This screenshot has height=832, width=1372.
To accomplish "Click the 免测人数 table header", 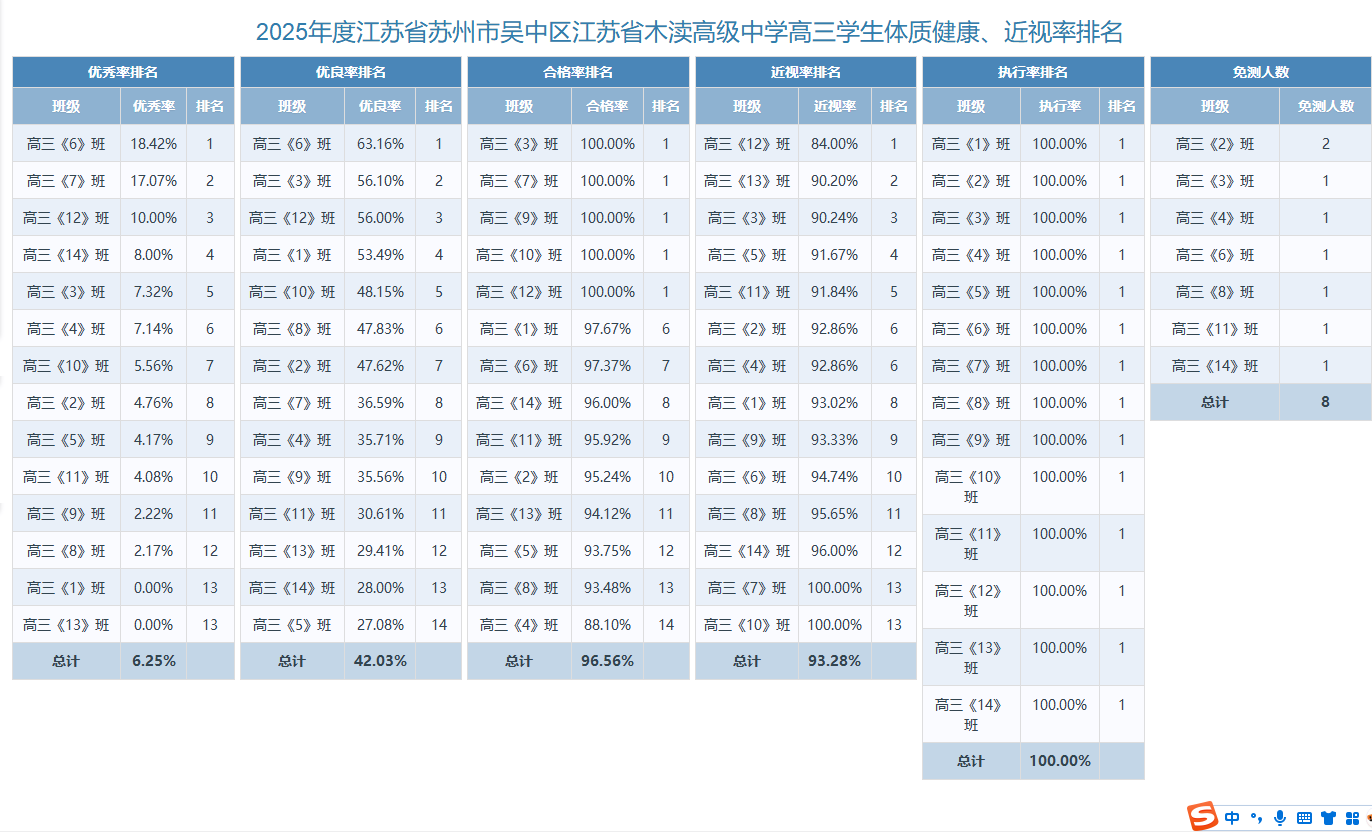I will [x=1258, y=71].
